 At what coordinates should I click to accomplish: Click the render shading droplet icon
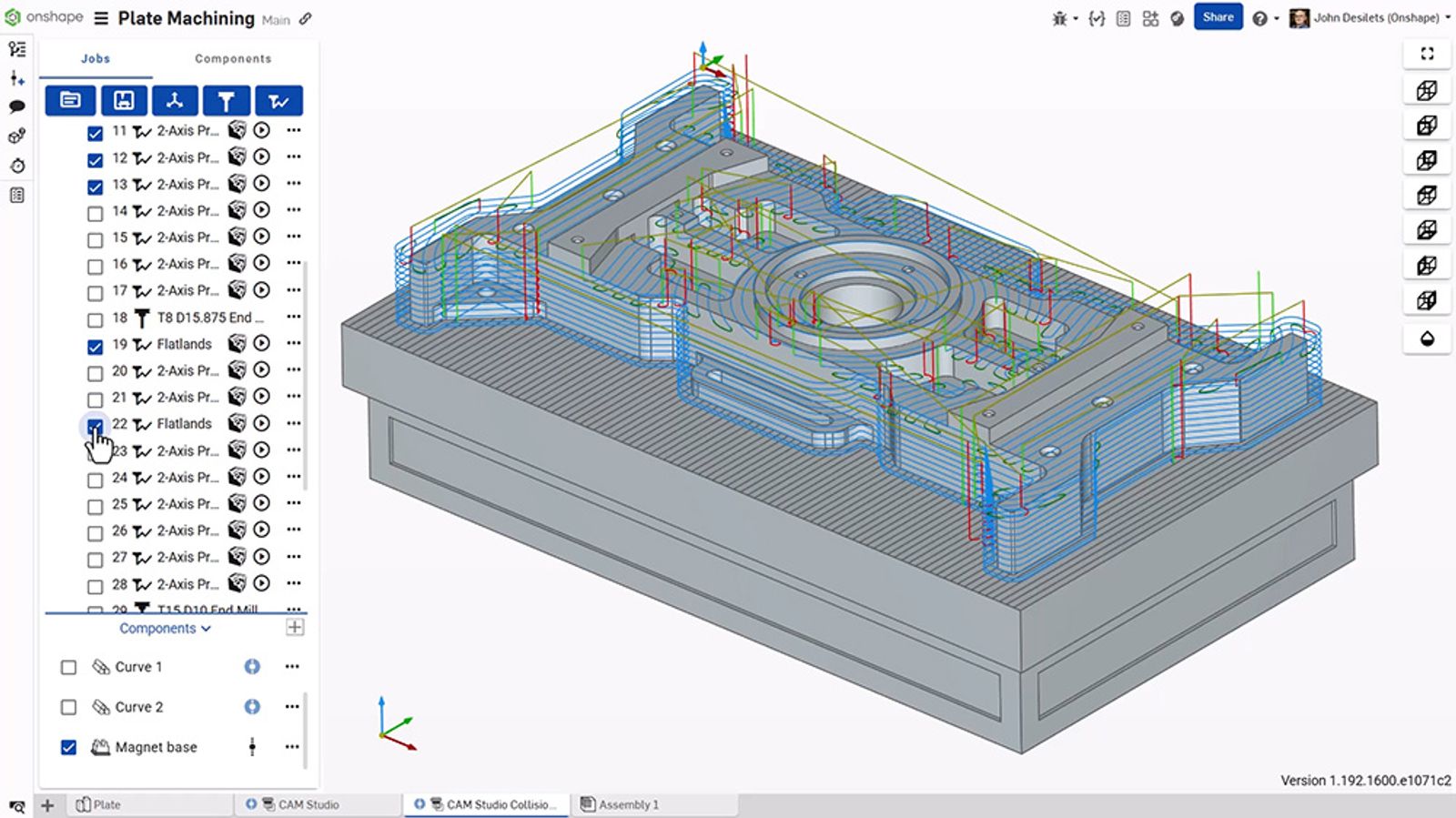(x=1427, y=338)
